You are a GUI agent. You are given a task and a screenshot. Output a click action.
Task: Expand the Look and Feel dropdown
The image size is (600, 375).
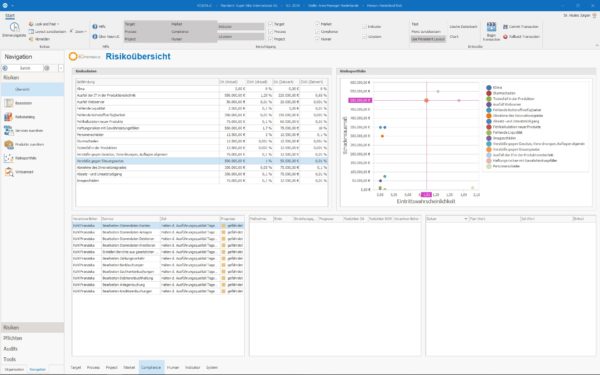(58, 24)
